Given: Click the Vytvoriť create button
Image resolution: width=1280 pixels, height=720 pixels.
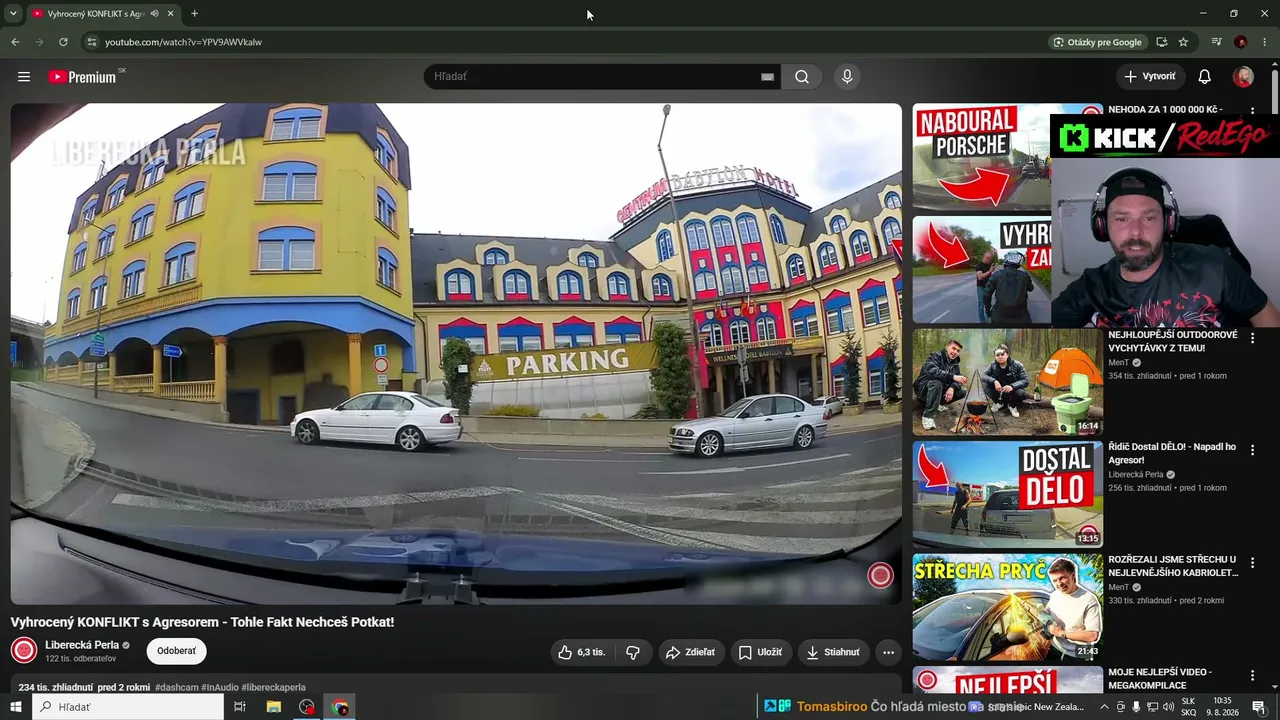Looking at the screenshot, I should (1150, 77).
